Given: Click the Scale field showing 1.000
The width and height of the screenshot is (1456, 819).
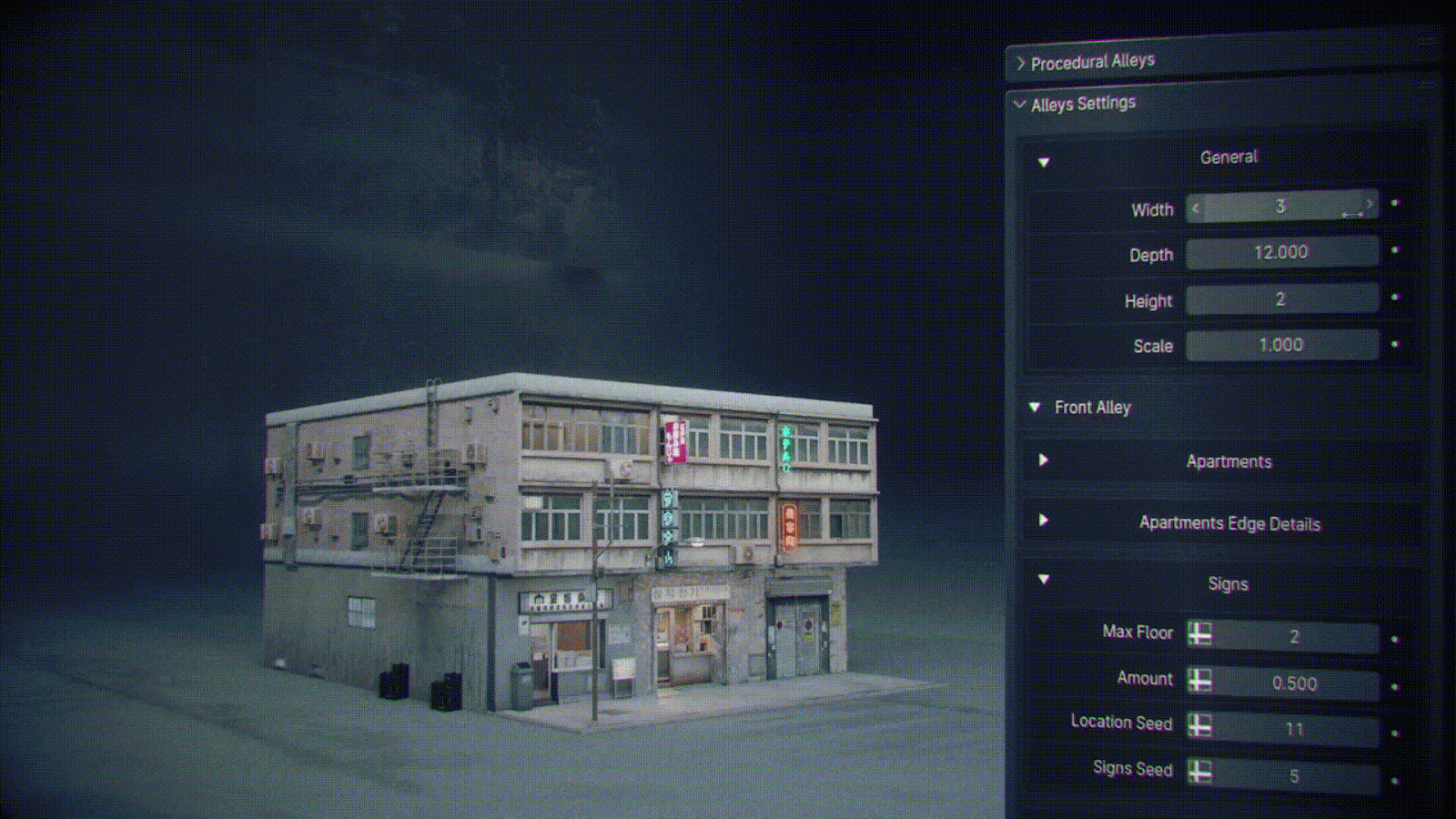Looking at the screenshot, I should pyautogui.click(x=1282, y=345).
